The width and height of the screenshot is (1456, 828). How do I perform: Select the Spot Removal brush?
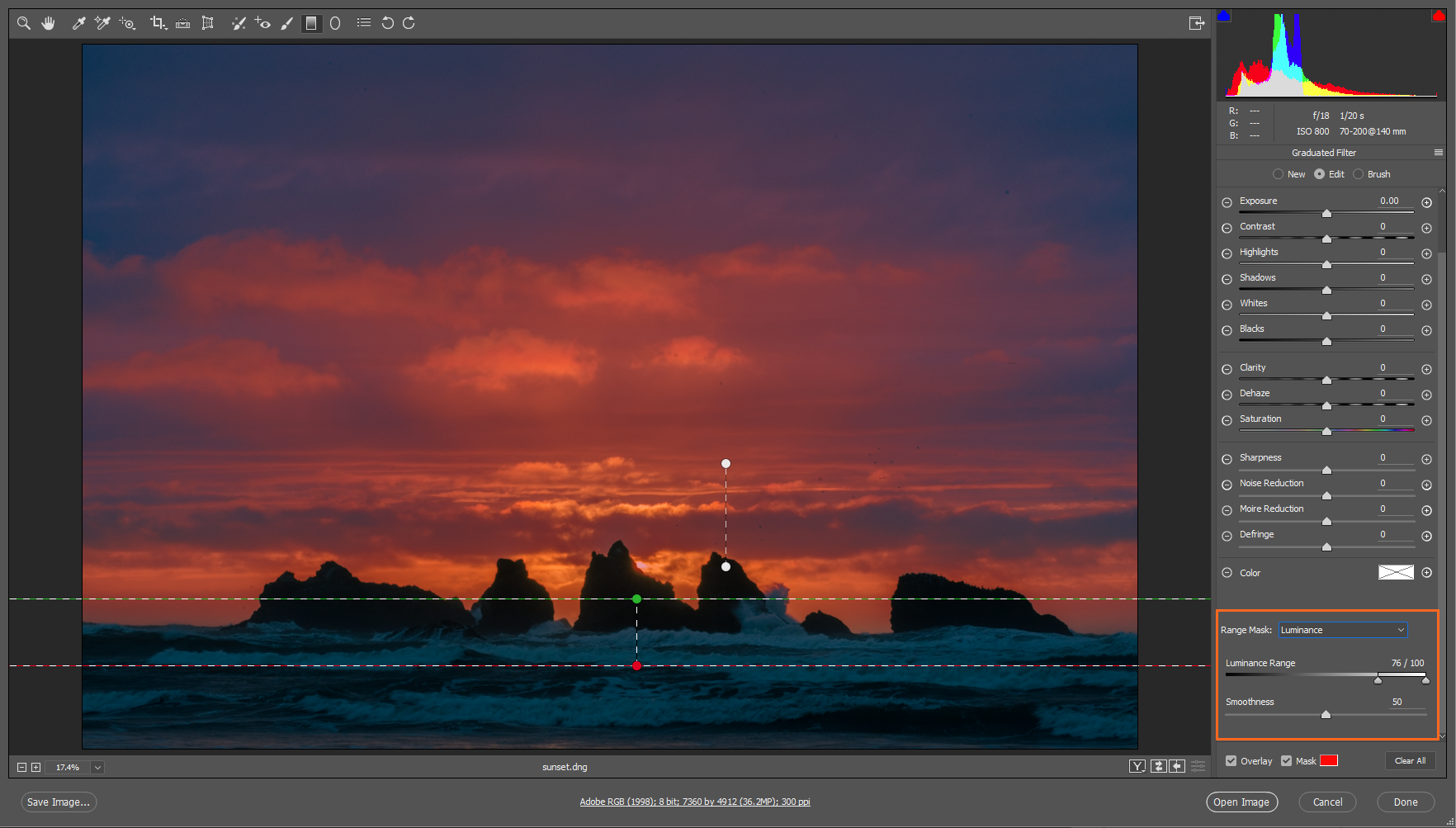[239, 23]
